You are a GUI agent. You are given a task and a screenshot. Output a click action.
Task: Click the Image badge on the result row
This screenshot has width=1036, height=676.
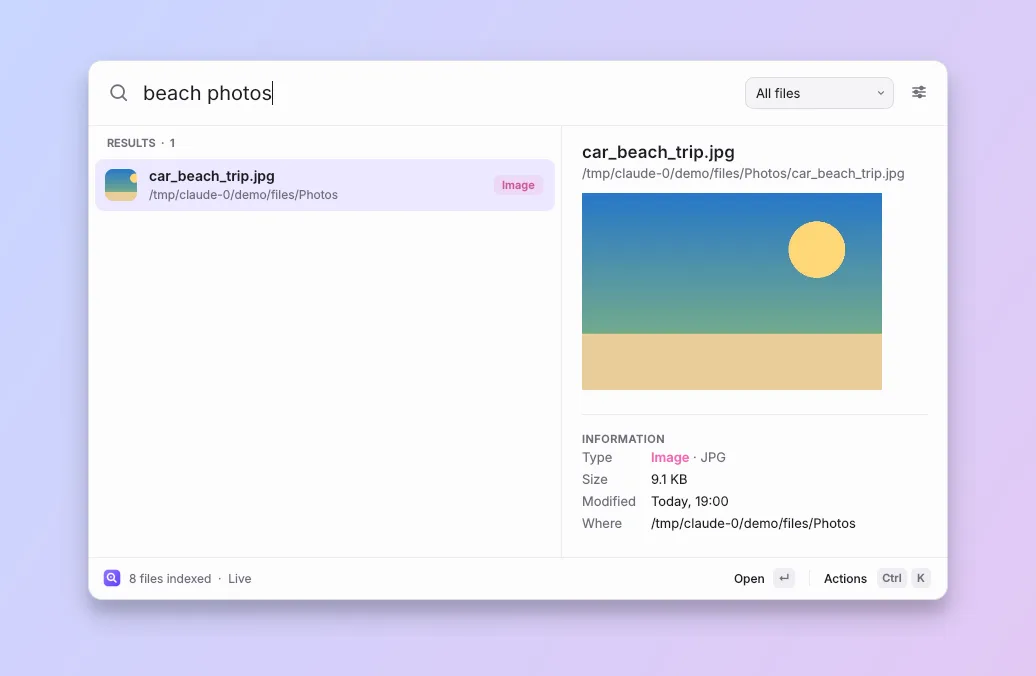coord(518,185)
